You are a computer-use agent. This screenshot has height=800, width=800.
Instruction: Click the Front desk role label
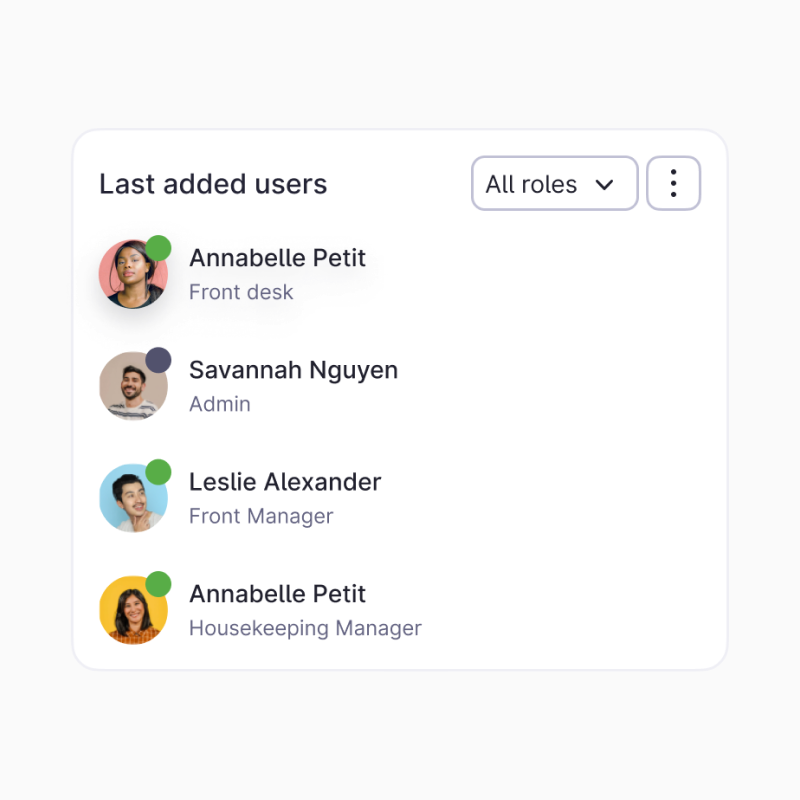pos(241,293)
